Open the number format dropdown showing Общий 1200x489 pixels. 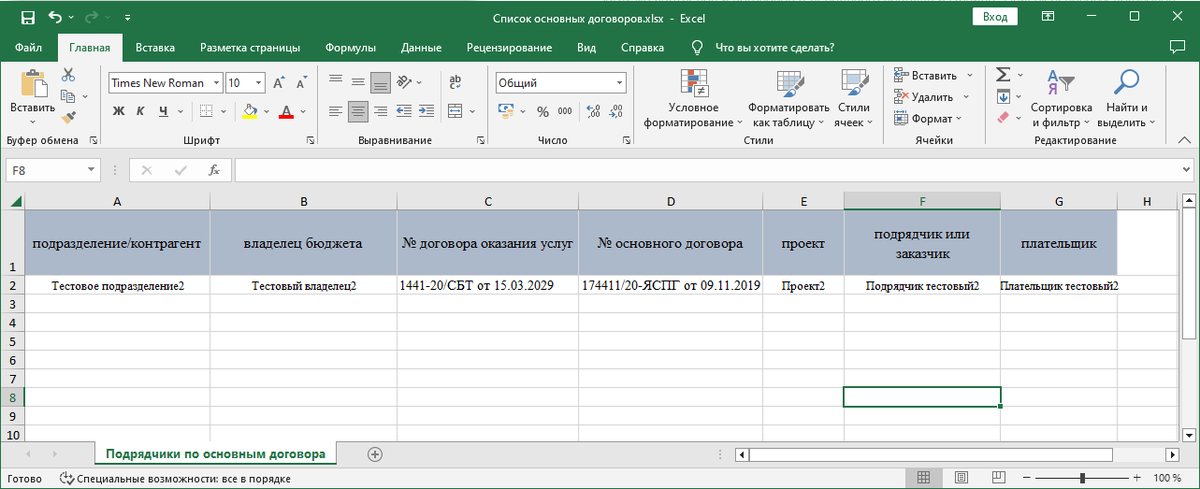(x=619, y=83)
